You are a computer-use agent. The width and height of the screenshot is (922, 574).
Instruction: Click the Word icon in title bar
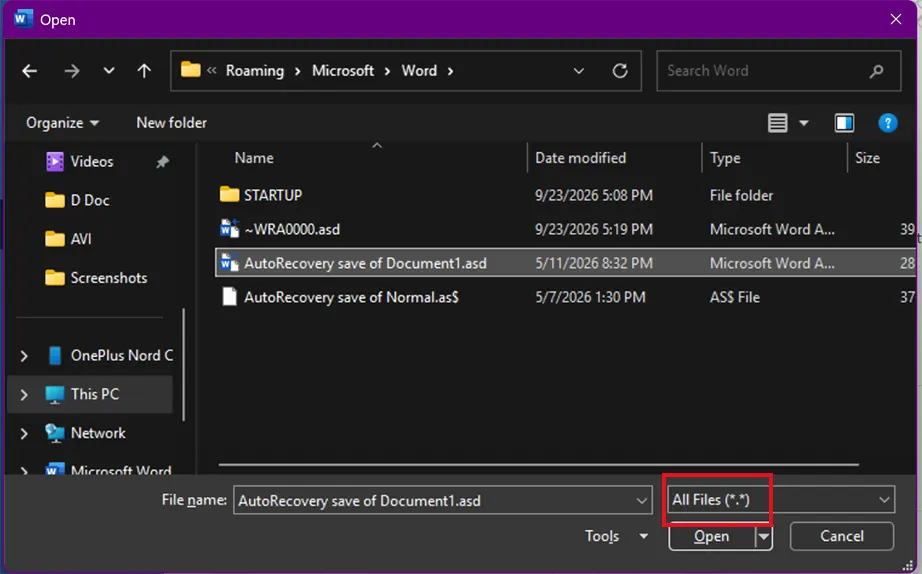tap(22, 19)
